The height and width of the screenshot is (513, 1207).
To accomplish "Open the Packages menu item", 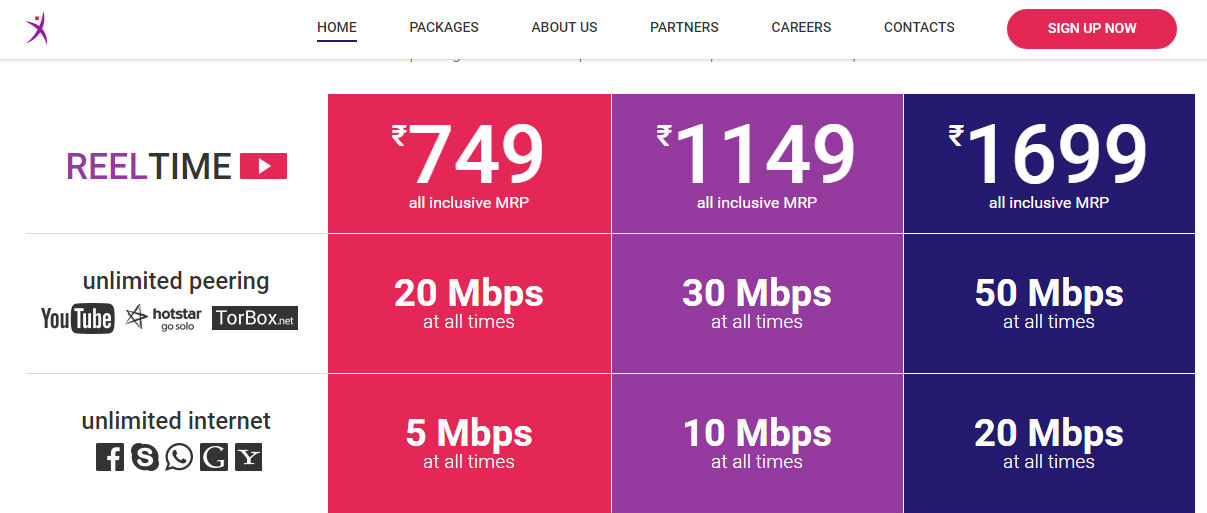I will pyautogui.click(x=444, y=27).
